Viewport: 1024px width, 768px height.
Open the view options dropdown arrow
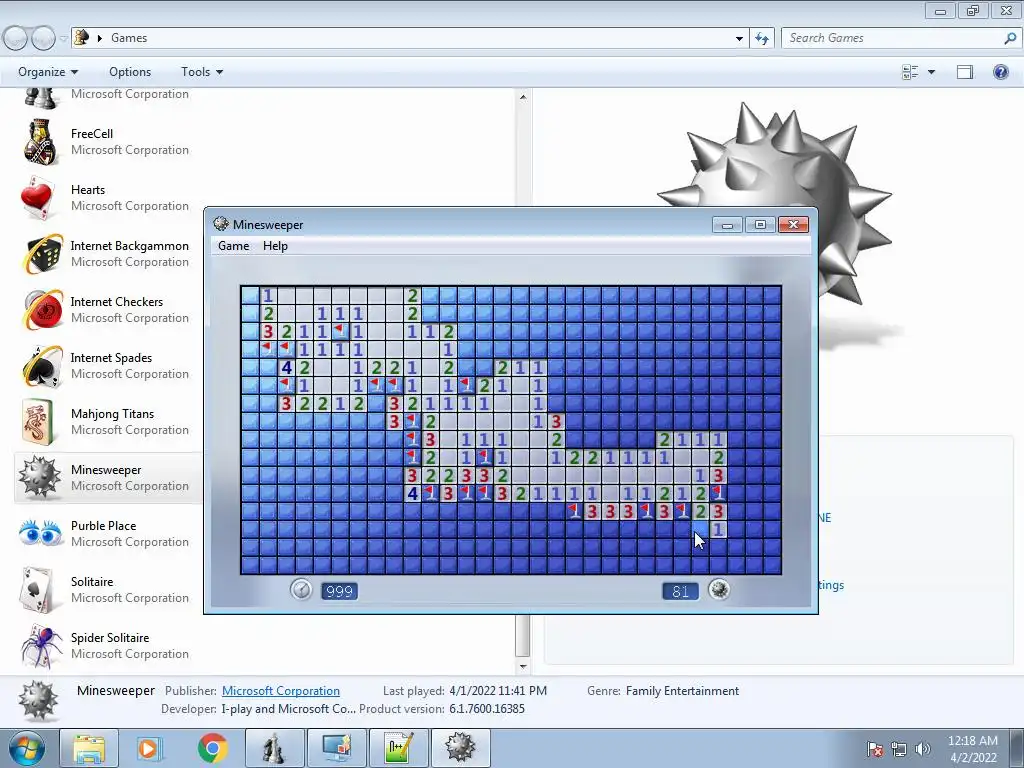[x=931, y=72]
